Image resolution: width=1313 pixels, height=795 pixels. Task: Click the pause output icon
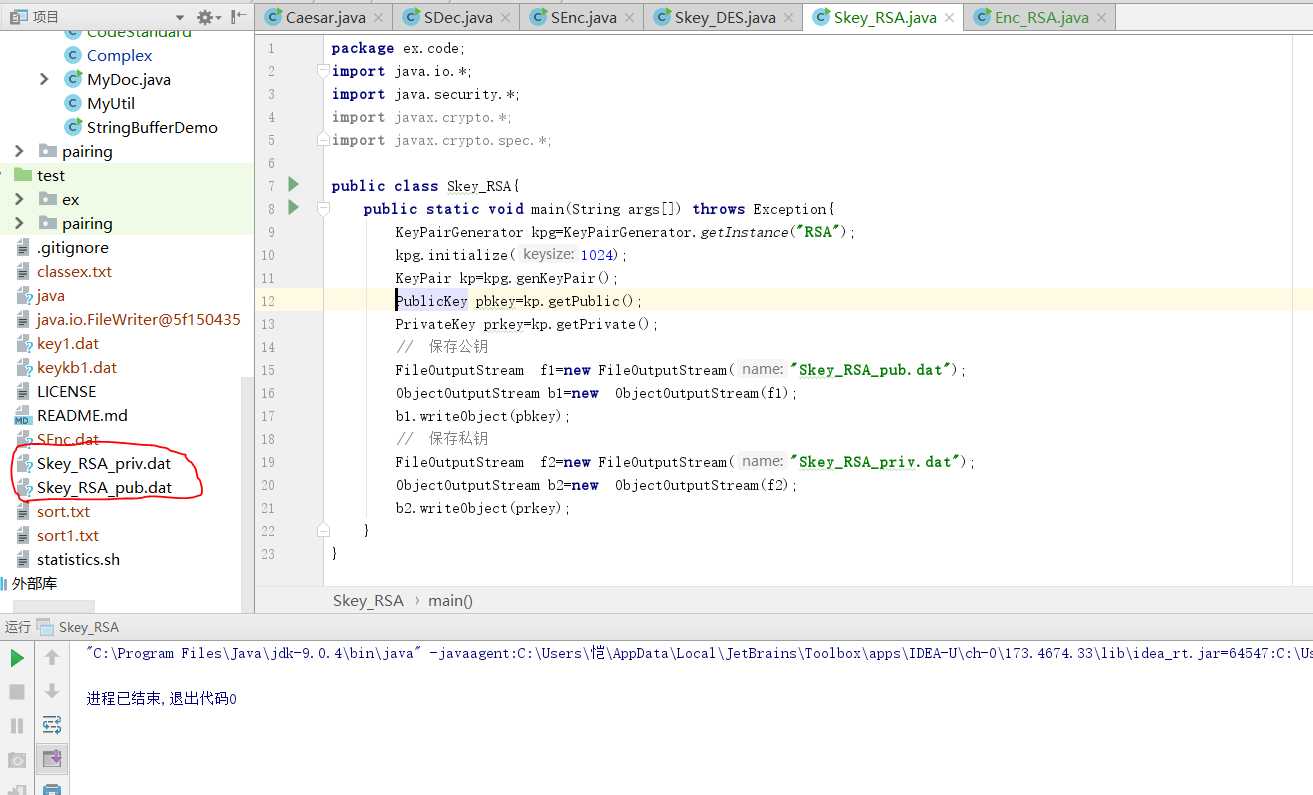[x=17, y=726]
